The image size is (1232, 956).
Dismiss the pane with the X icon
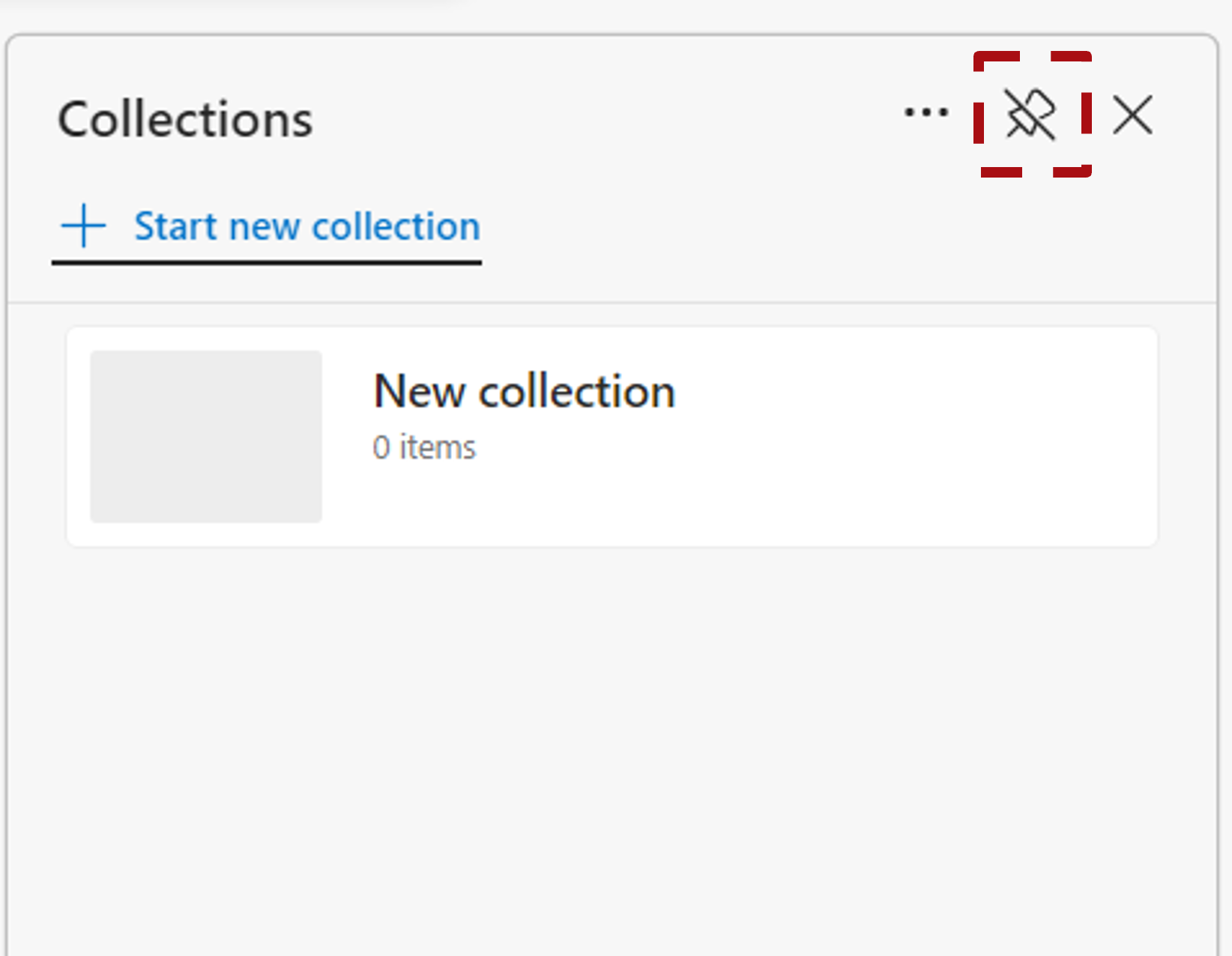(x=1132, y=115)
